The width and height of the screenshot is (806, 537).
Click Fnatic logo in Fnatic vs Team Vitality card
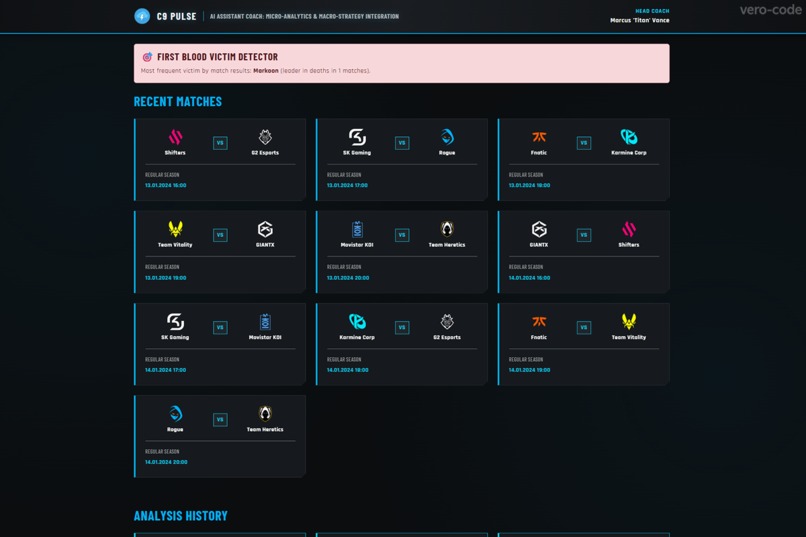click(x=539, y=322)
